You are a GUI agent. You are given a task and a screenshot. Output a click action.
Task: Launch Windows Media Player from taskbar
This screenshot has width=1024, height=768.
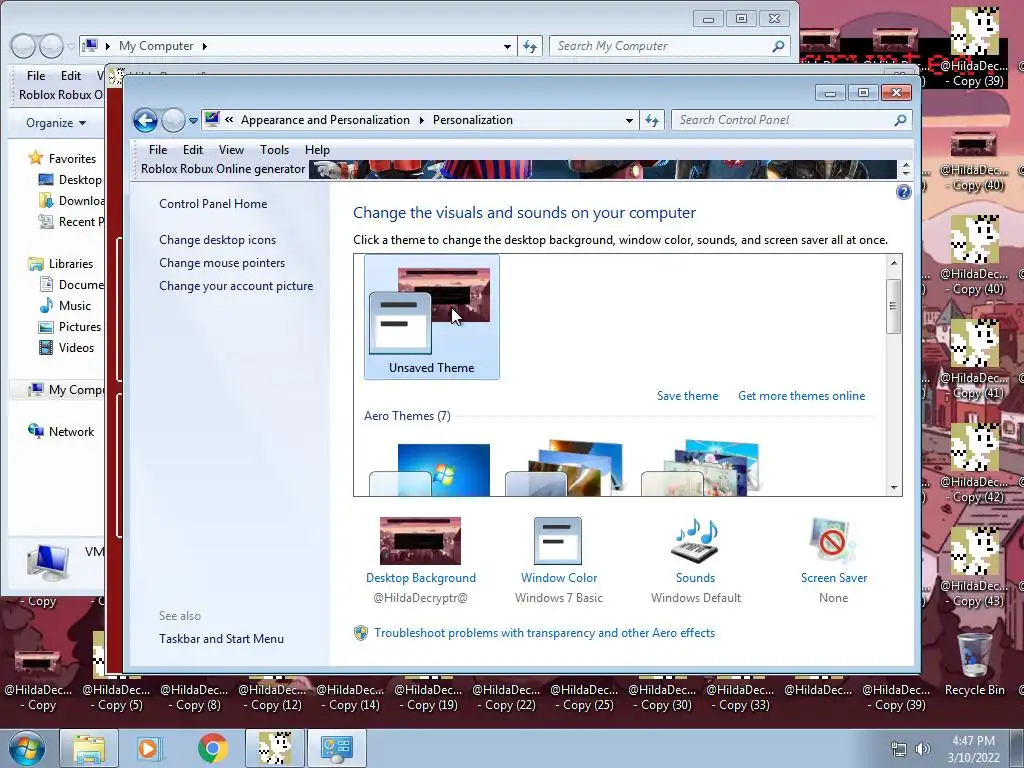click(x=150, y=748)
